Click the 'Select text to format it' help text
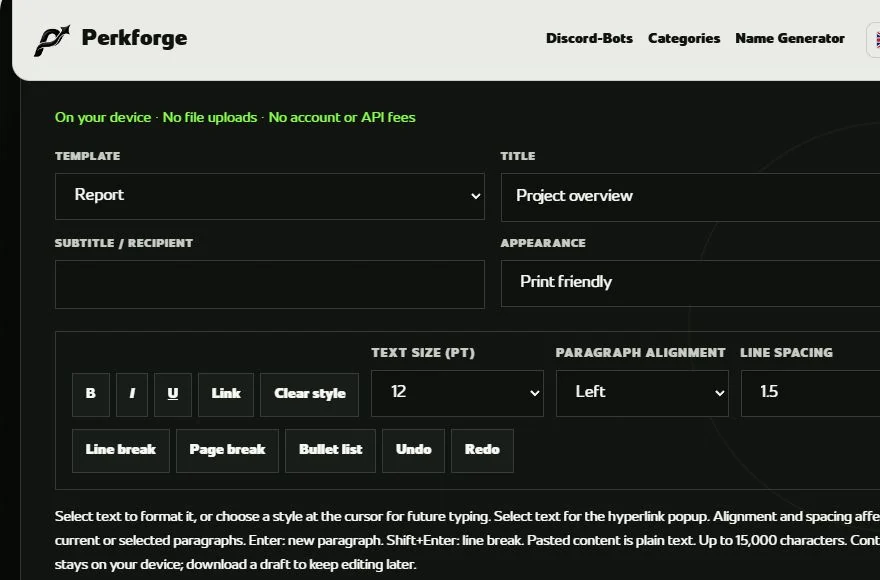Viewport: 880px width, 580px height. coord(468,540)
